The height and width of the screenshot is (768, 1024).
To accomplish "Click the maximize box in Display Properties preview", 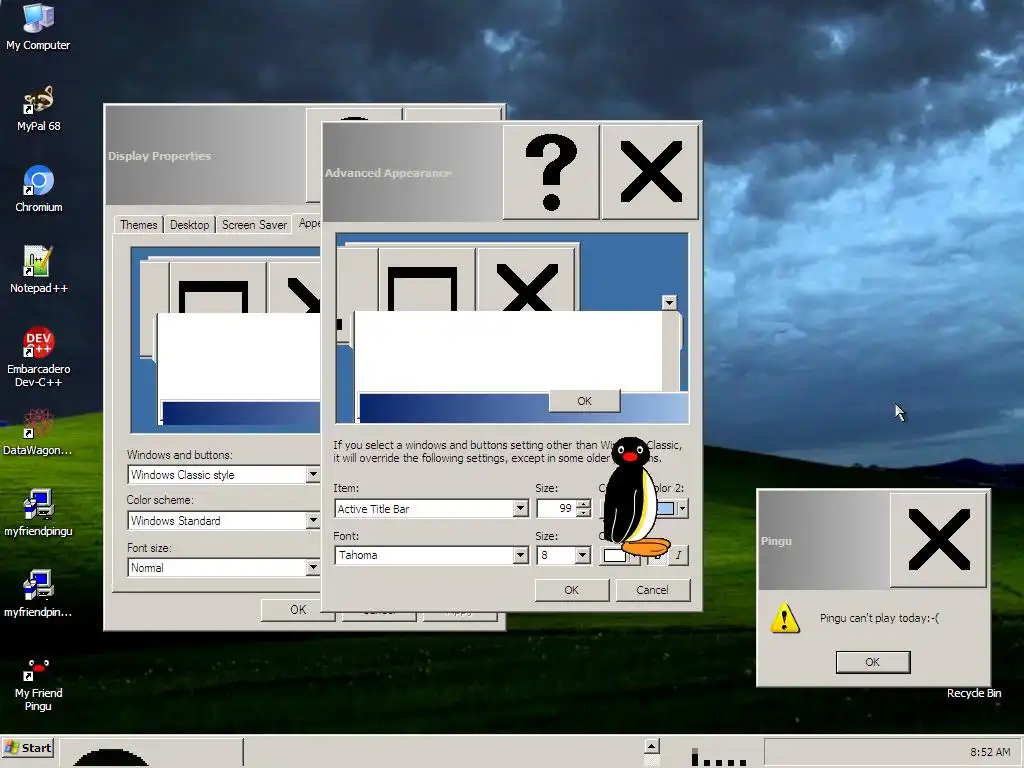I will point(217,287).
